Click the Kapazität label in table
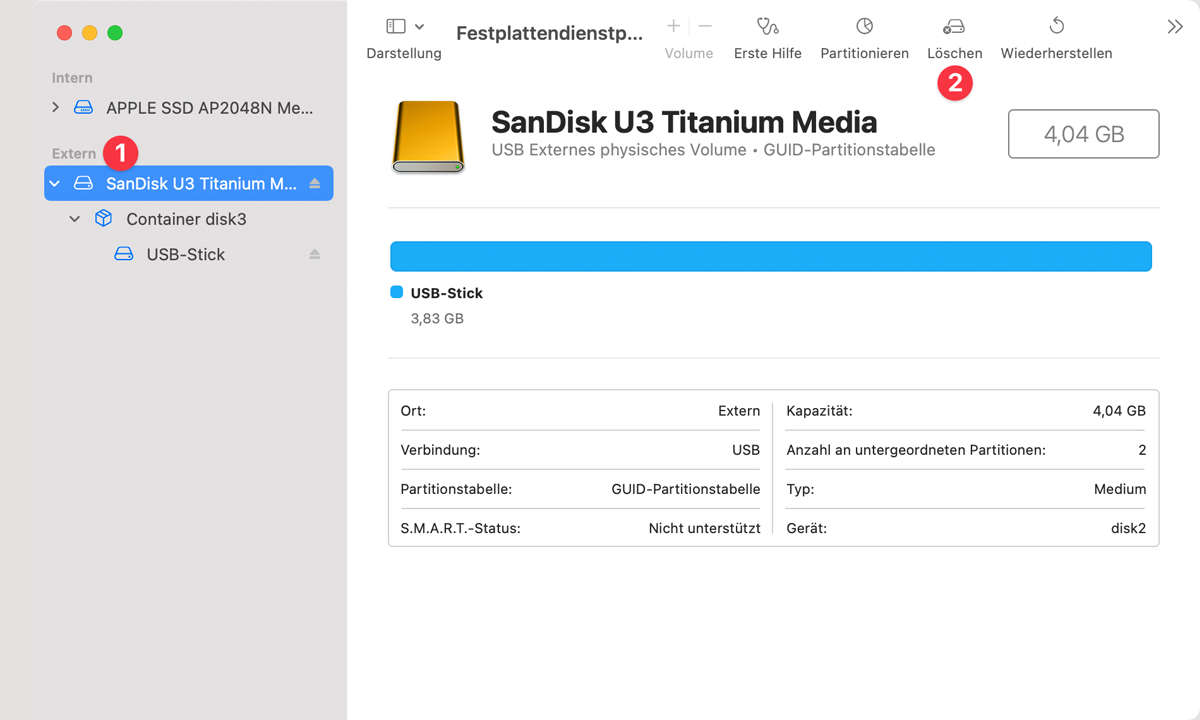 tap(820, 411)
